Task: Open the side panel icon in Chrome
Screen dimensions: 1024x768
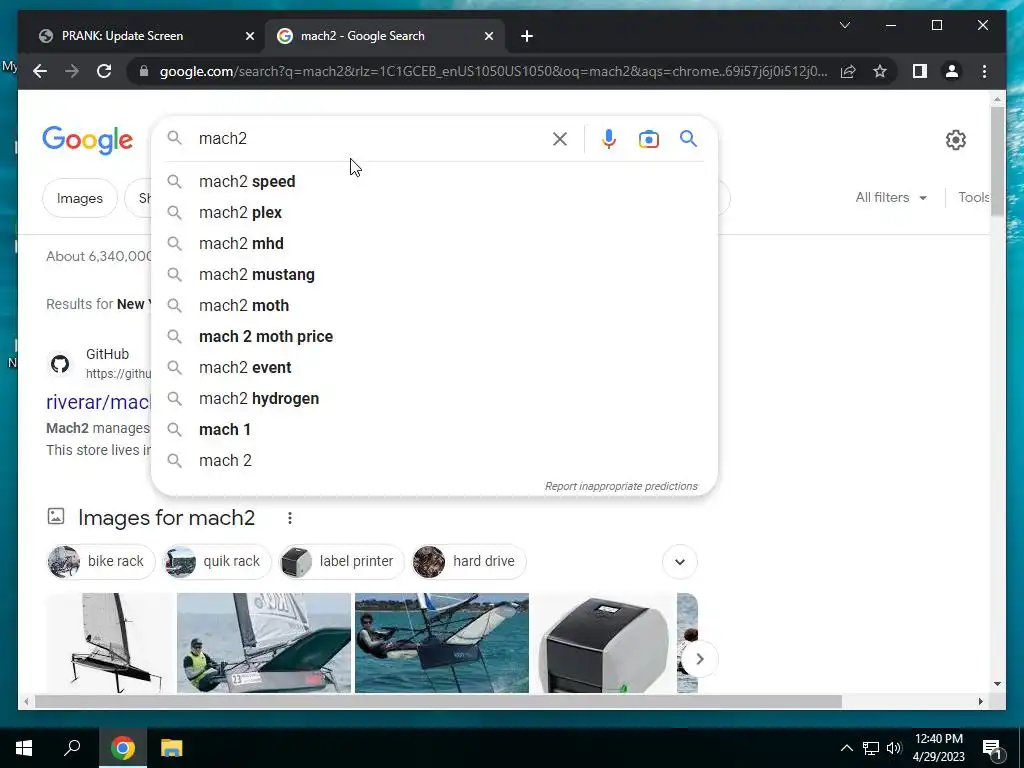Action: [x=920, y=71]
